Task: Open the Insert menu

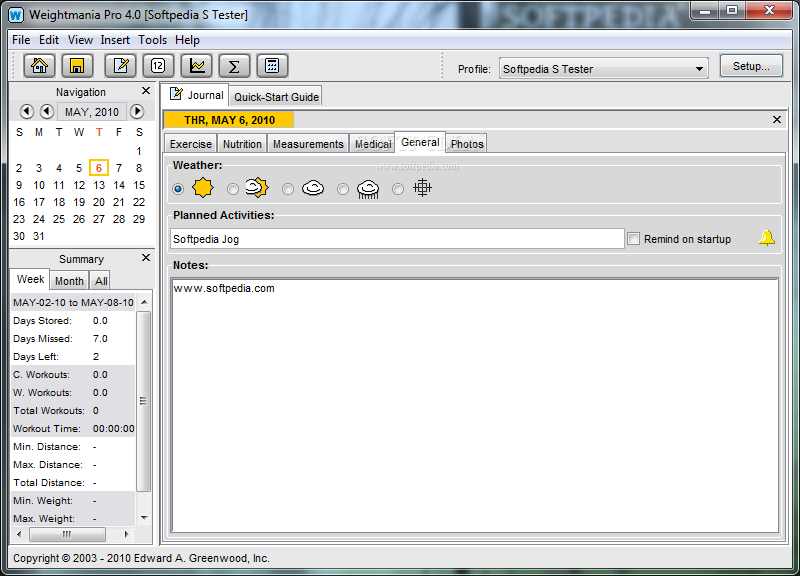Action: click(115, 40)
